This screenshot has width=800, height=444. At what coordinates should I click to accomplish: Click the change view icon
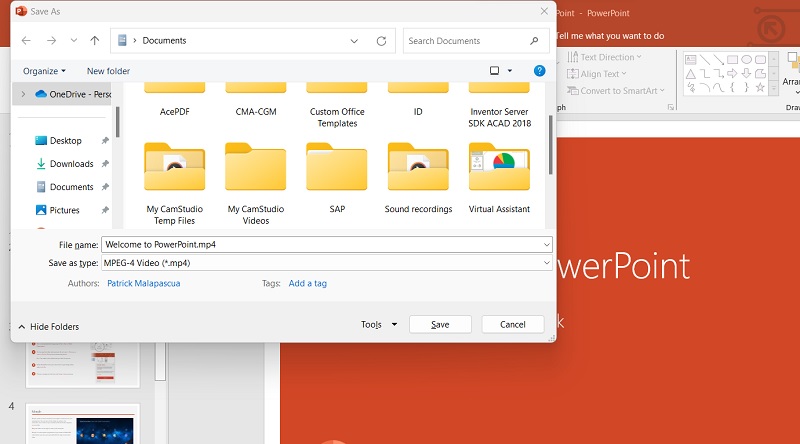click(x=494, y=70)
